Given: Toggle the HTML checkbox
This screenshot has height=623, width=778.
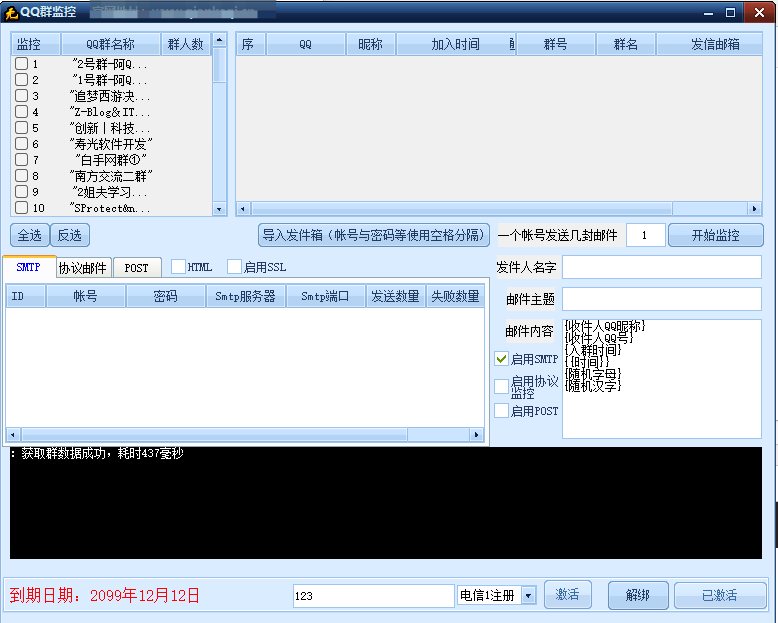Looking at the screenshot, I should tap(178, 267).
